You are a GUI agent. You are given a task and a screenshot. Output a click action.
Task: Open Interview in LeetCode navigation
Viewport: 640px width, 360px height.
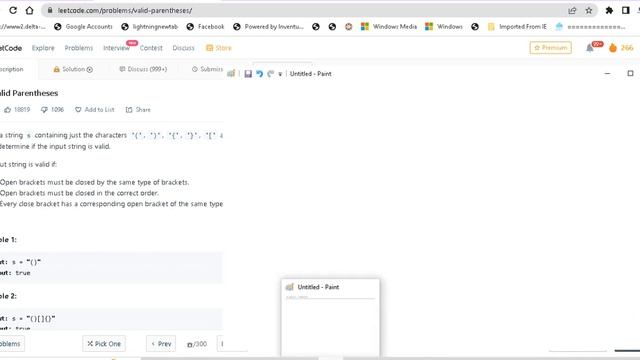(x=116, y=48)
